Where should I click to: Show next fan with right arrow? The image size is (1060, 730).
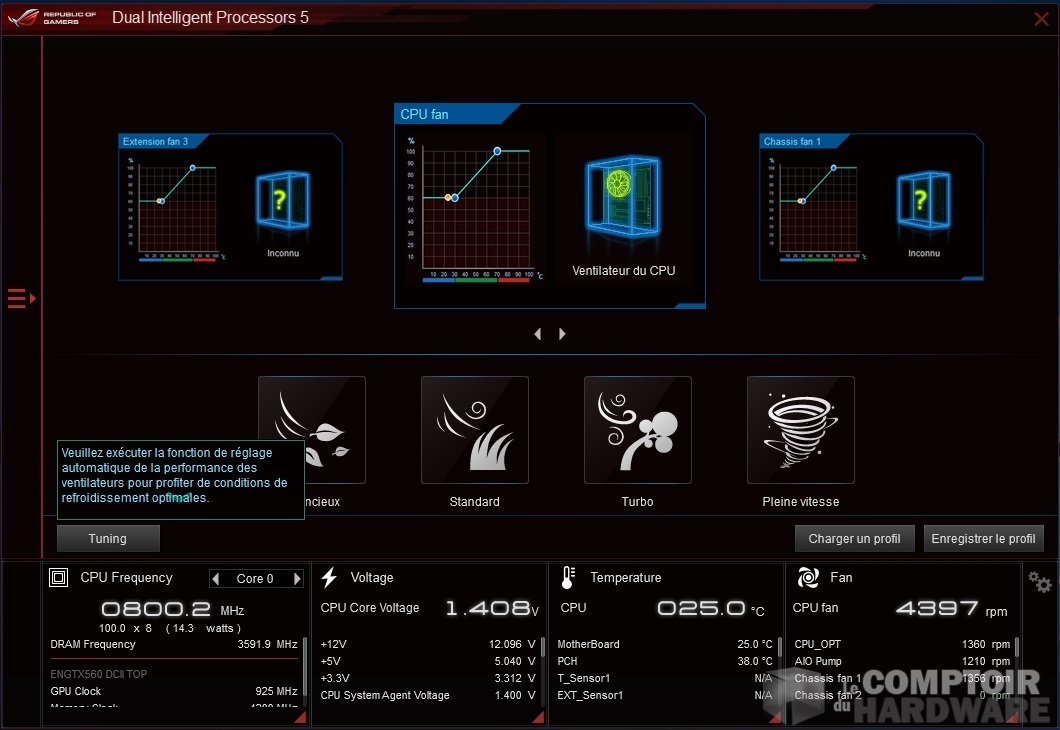pyautogui.click(x=562, y=334)
